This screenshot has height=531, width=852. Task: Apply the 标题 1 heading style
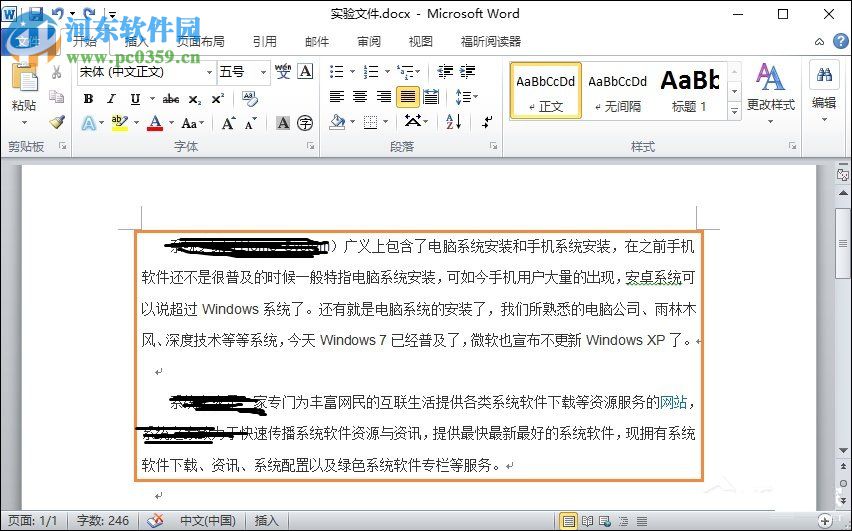690,90
